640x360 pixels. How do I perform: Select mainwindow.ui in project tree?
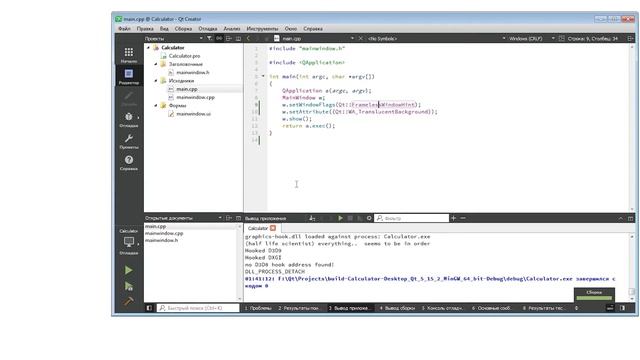tap(193, 114)
